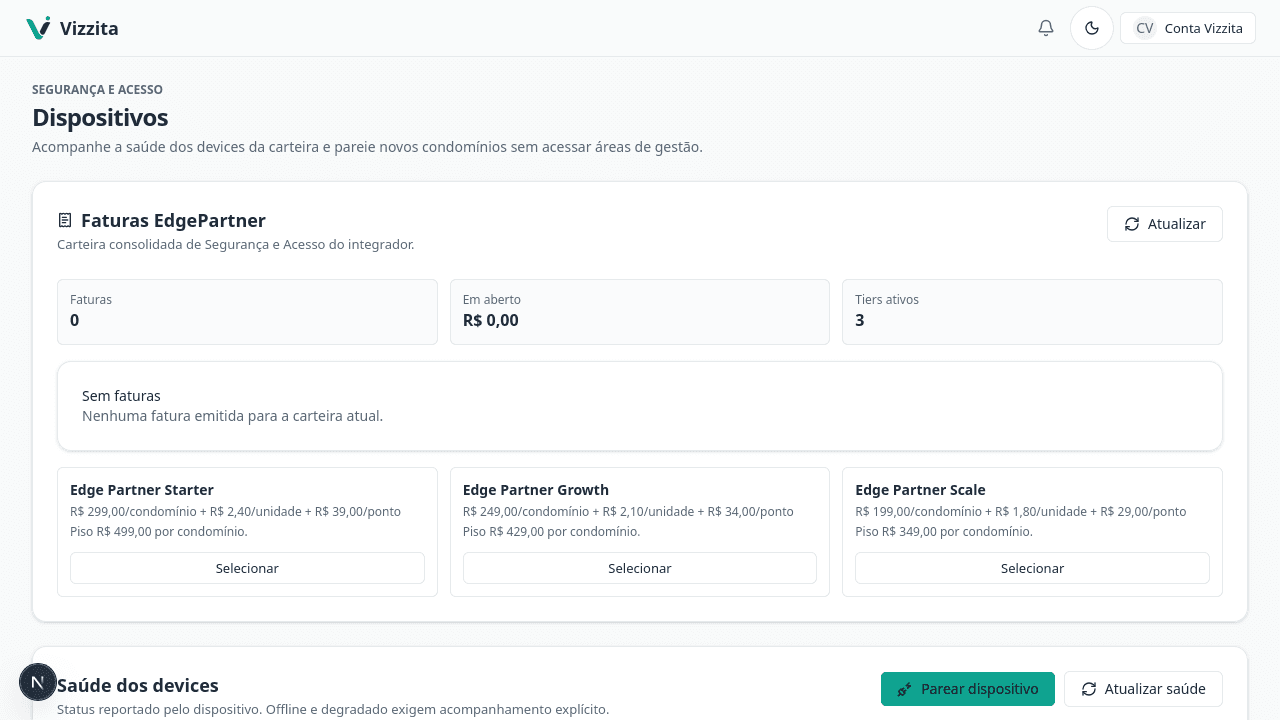Click the CV avatar badge

1145,28
